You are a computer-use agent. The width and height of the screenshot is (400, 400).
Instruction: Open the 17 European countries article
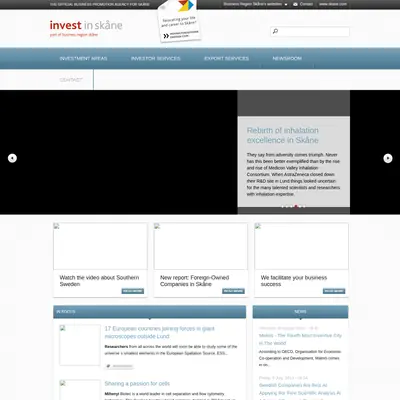tap(160, 332)
